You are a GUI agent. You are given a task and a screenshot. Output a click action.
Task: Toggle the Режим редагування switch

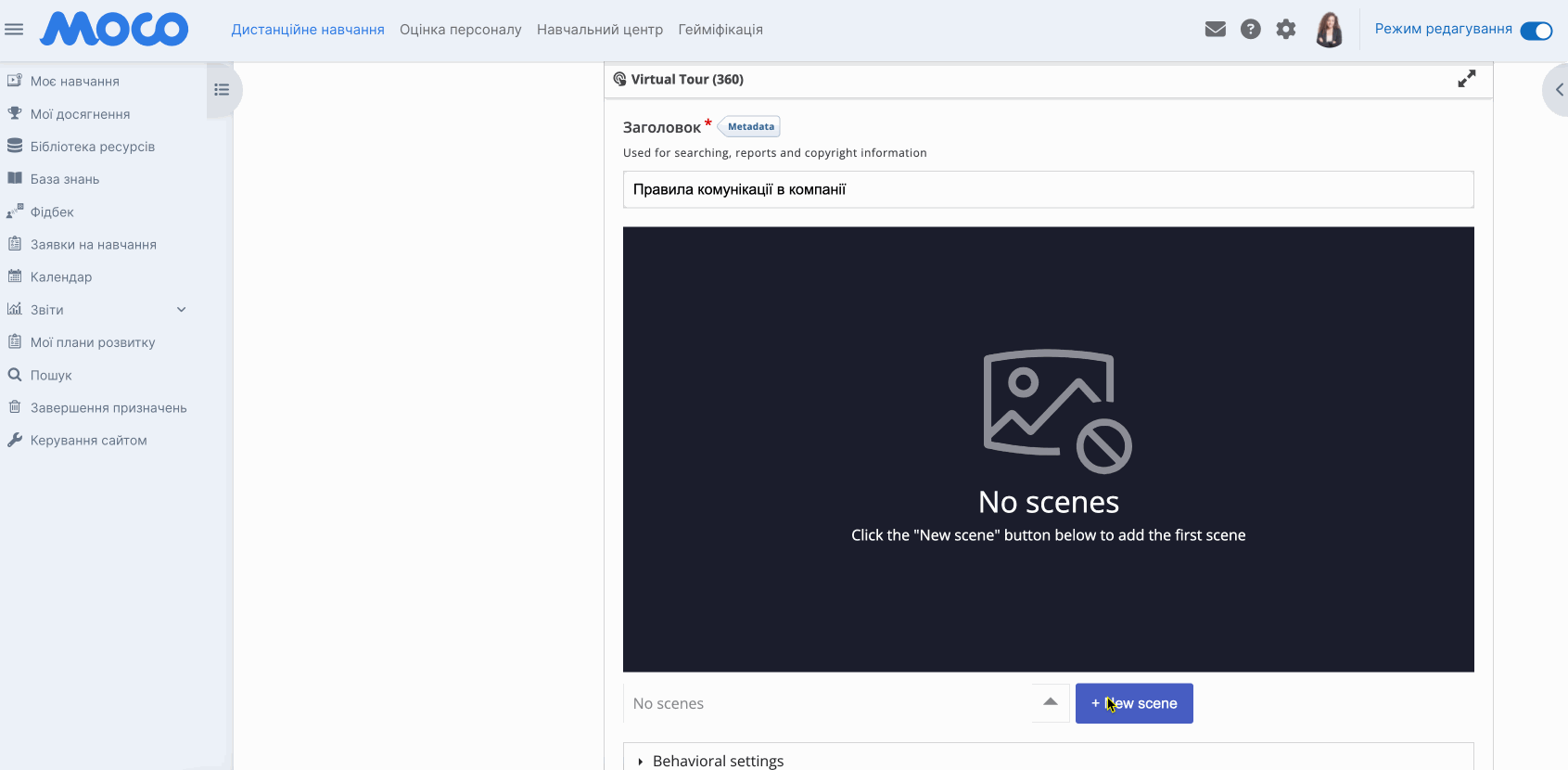(1536, 31)
